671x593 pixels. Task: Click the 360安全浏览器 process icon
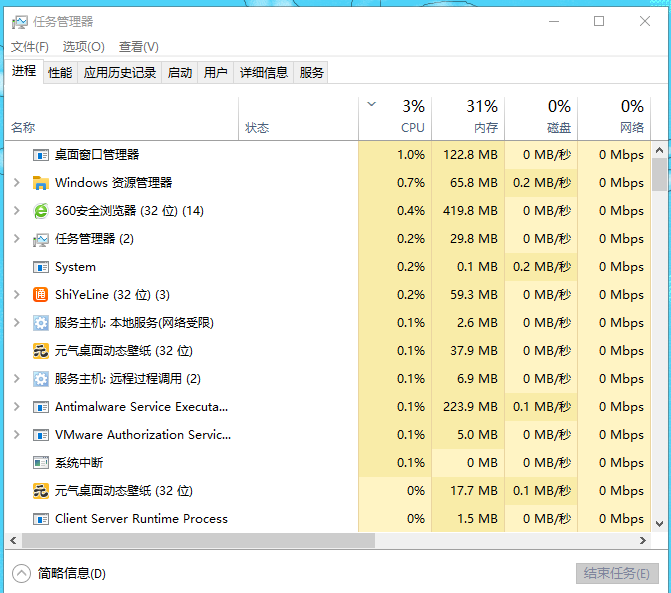(41, 211)
